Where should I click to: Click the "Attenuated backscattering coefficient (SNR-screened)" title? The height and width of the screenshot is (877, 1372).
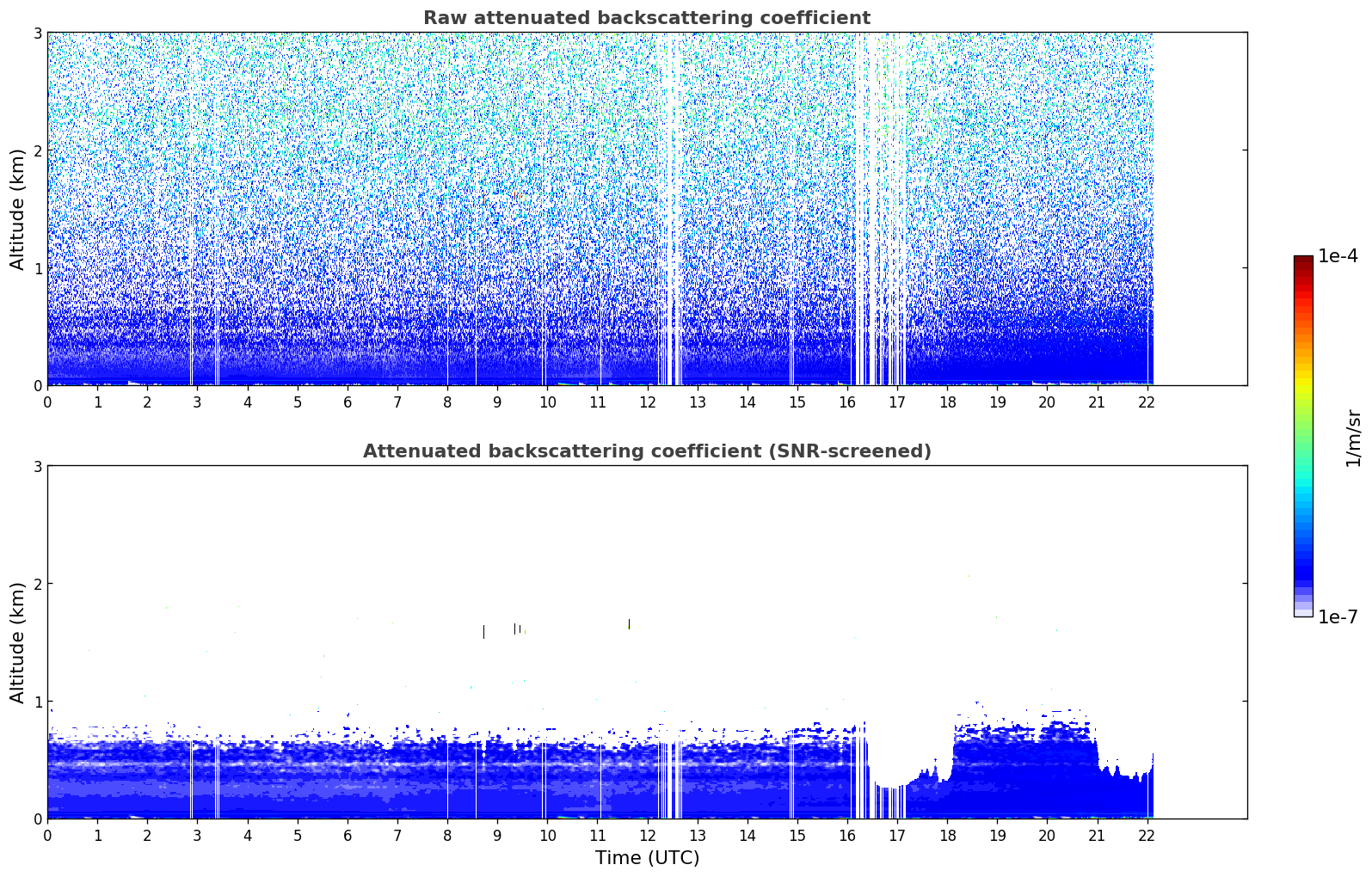[x=646, y=451]
